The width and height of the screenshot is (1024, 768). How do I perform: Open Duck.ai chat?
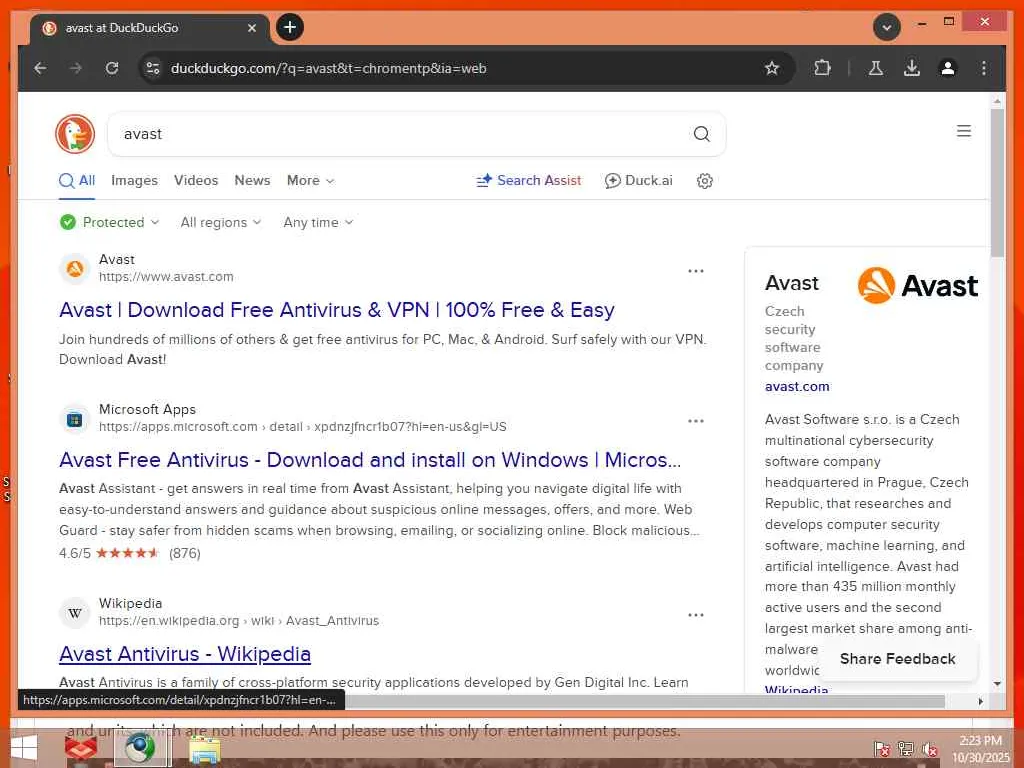coord(639,181)
